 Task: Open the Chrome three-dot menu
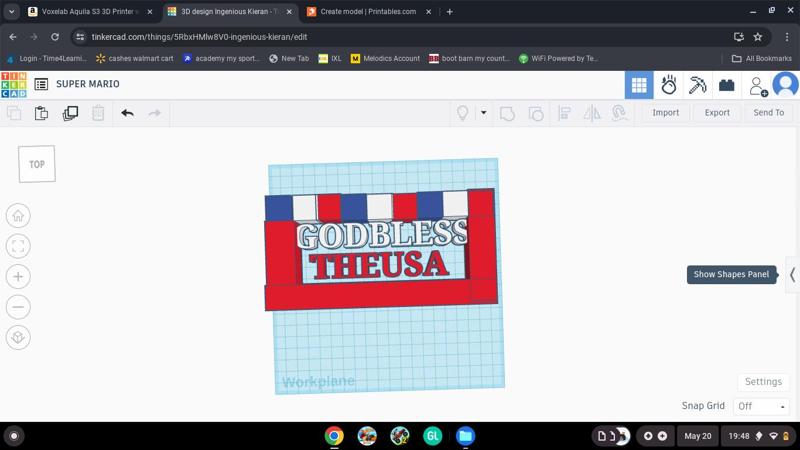[x=787, y=37]
